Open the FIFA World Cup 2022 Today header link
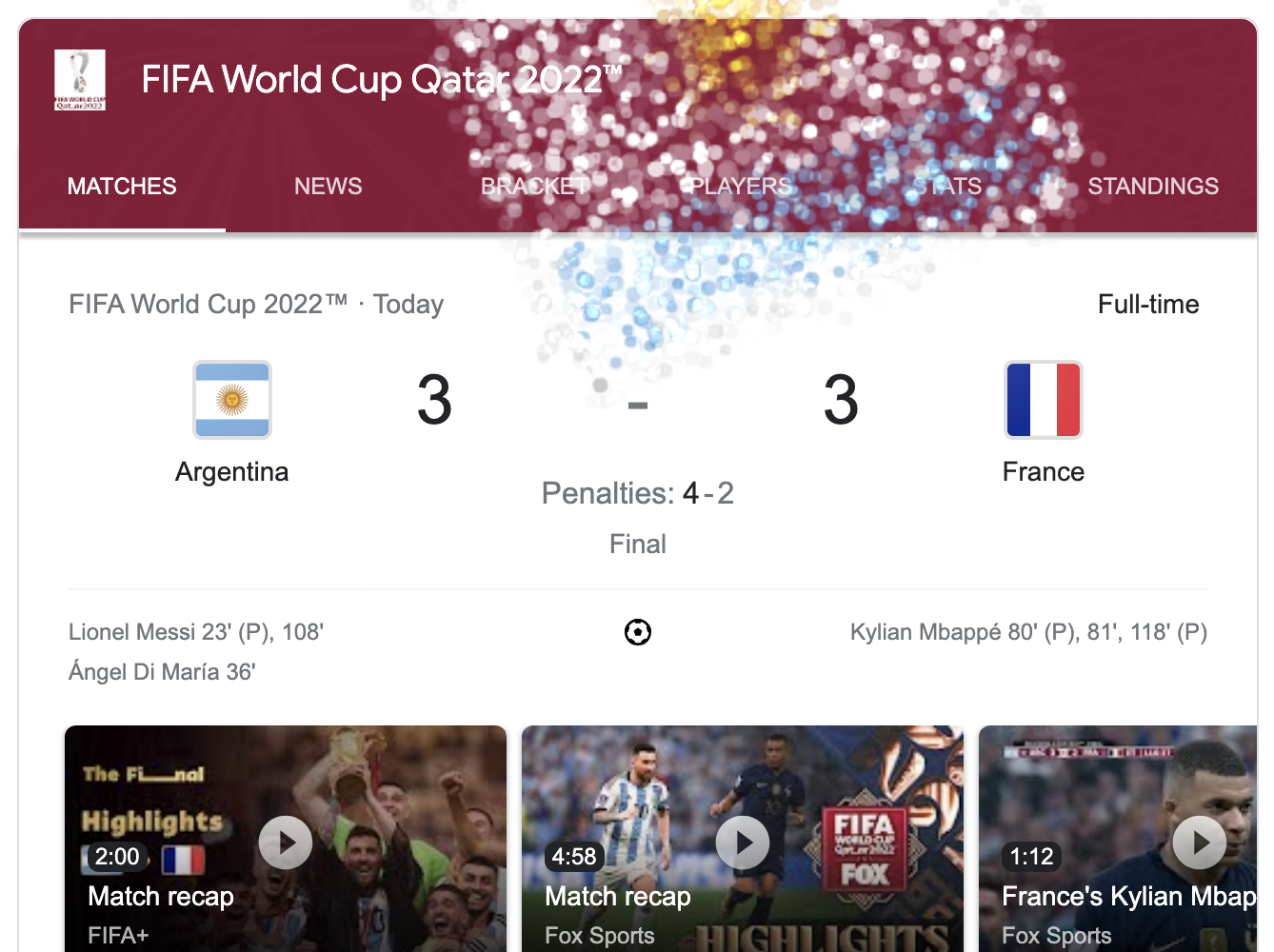Image resolution: width=1274 pixels, height=952 pixels. 255,304
